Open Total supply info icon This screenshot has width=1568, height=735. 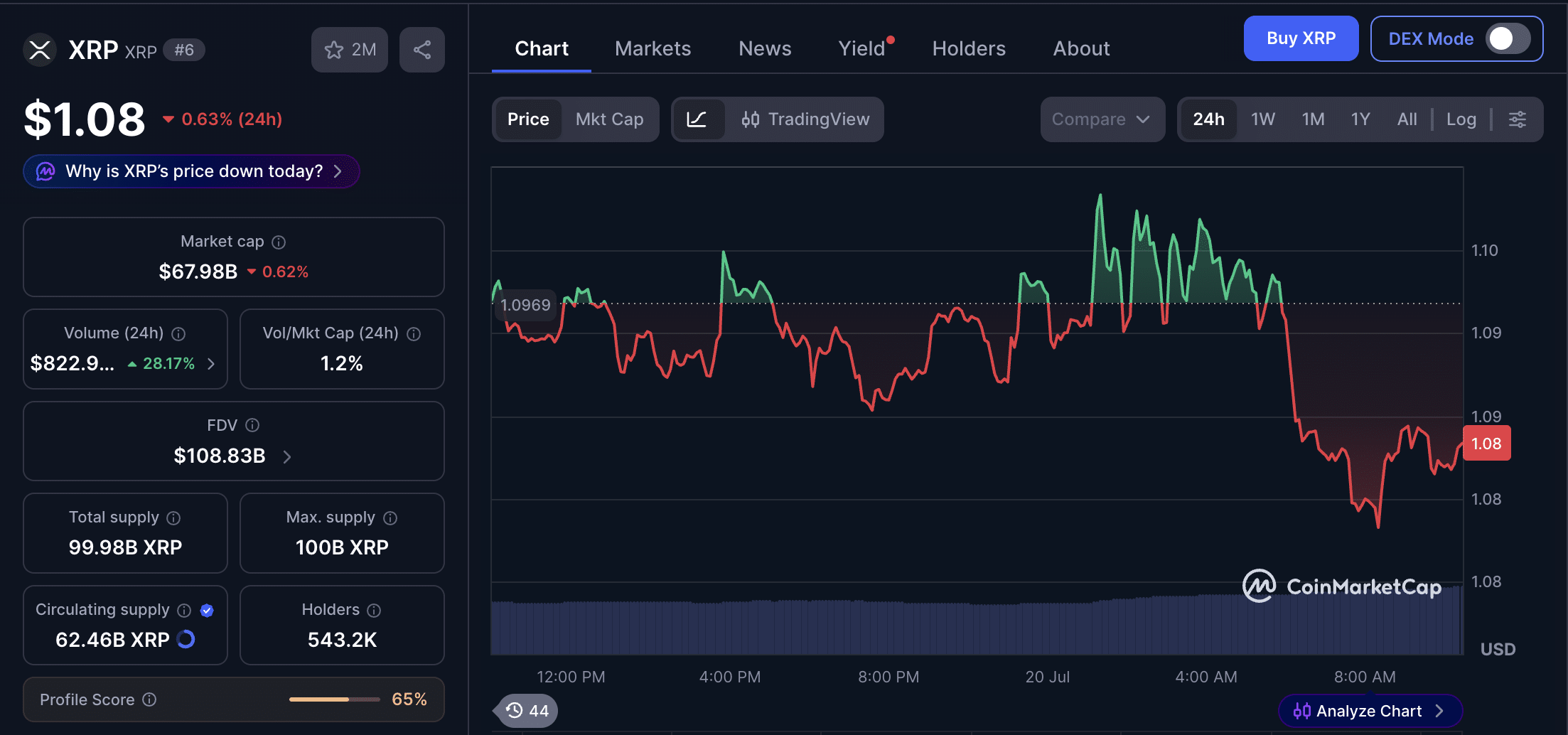tap(173, 518)
